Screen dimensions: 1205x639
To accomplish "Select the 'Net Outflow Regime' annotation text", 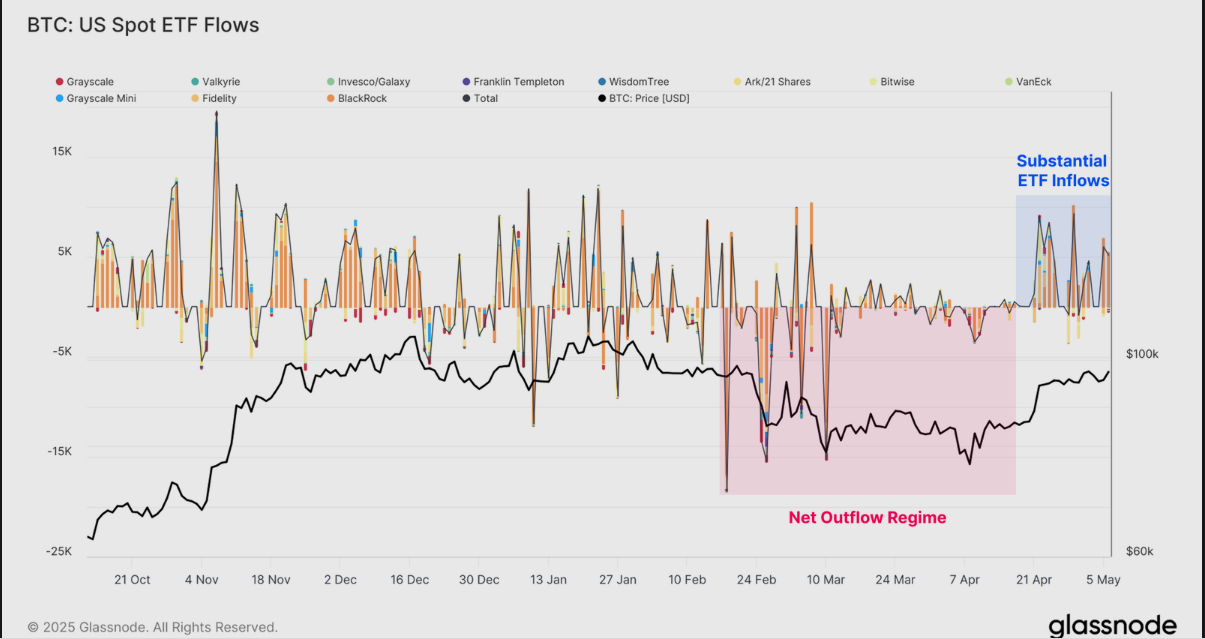I will point(867,518).
